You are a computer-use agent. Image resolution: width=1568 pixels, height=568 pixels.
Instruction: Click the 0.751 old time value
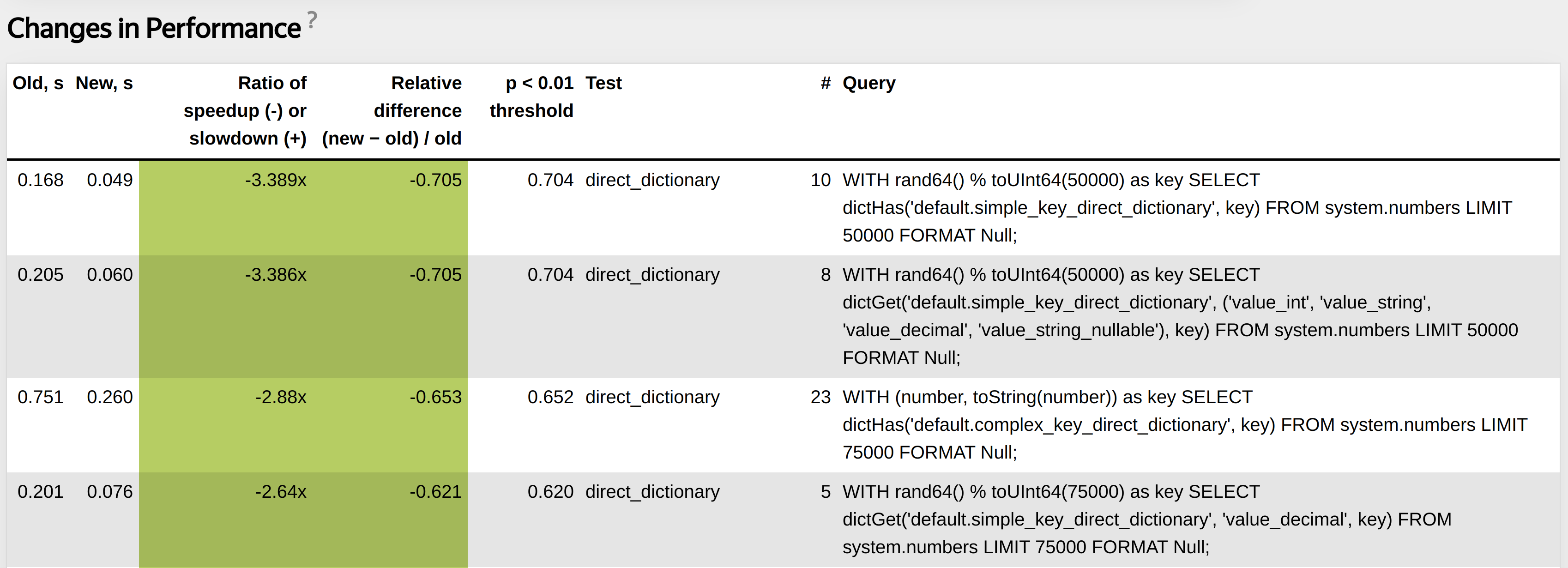coord(40,398)
